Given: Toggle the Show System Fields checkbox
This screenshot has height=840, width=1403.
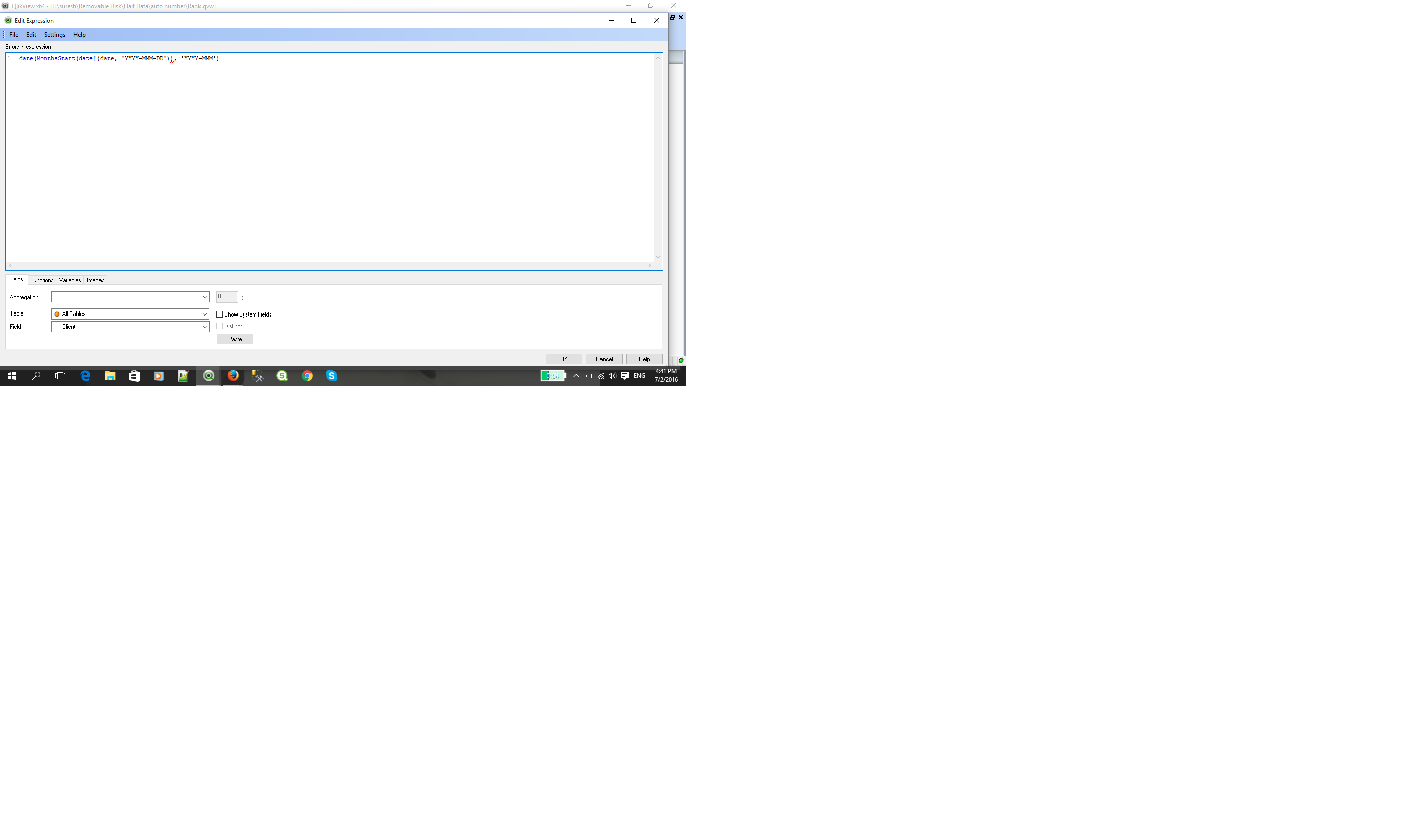Looking at the screenshot, I should pos(219,314).
